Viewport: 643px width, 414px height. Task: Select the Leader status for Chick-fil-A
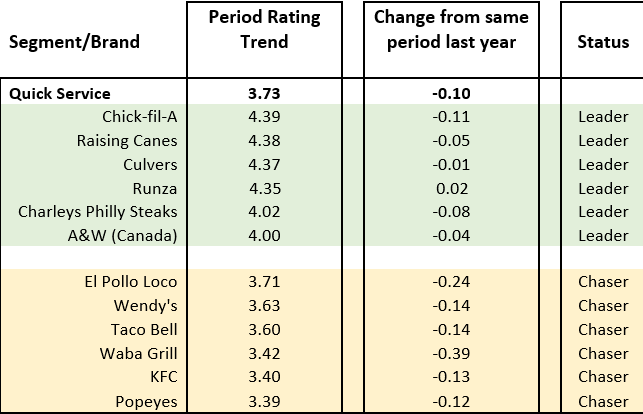[603, 117]
